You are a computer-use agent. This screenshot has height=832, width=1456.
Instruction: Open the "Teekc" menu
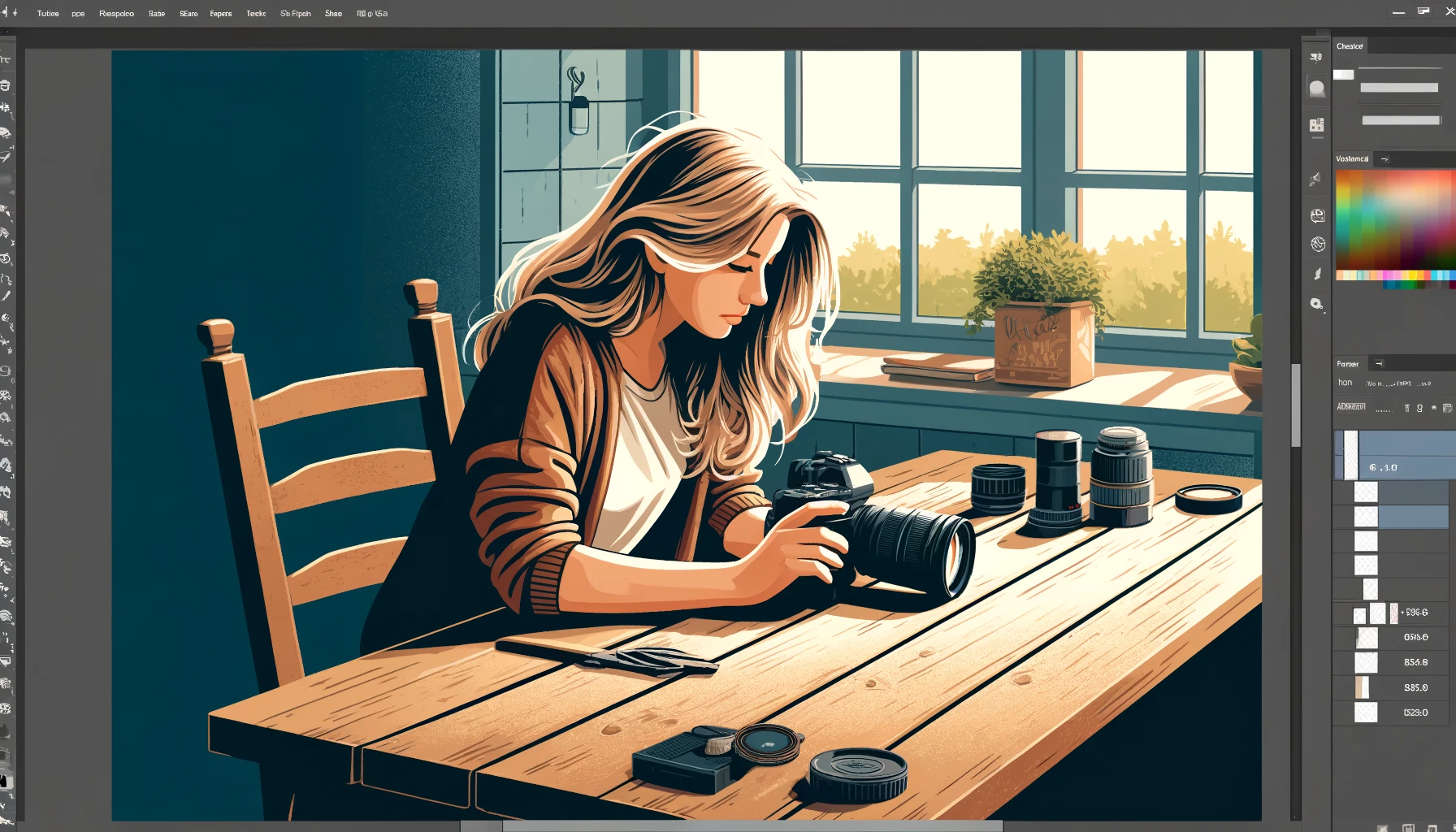tap(256, 14)
